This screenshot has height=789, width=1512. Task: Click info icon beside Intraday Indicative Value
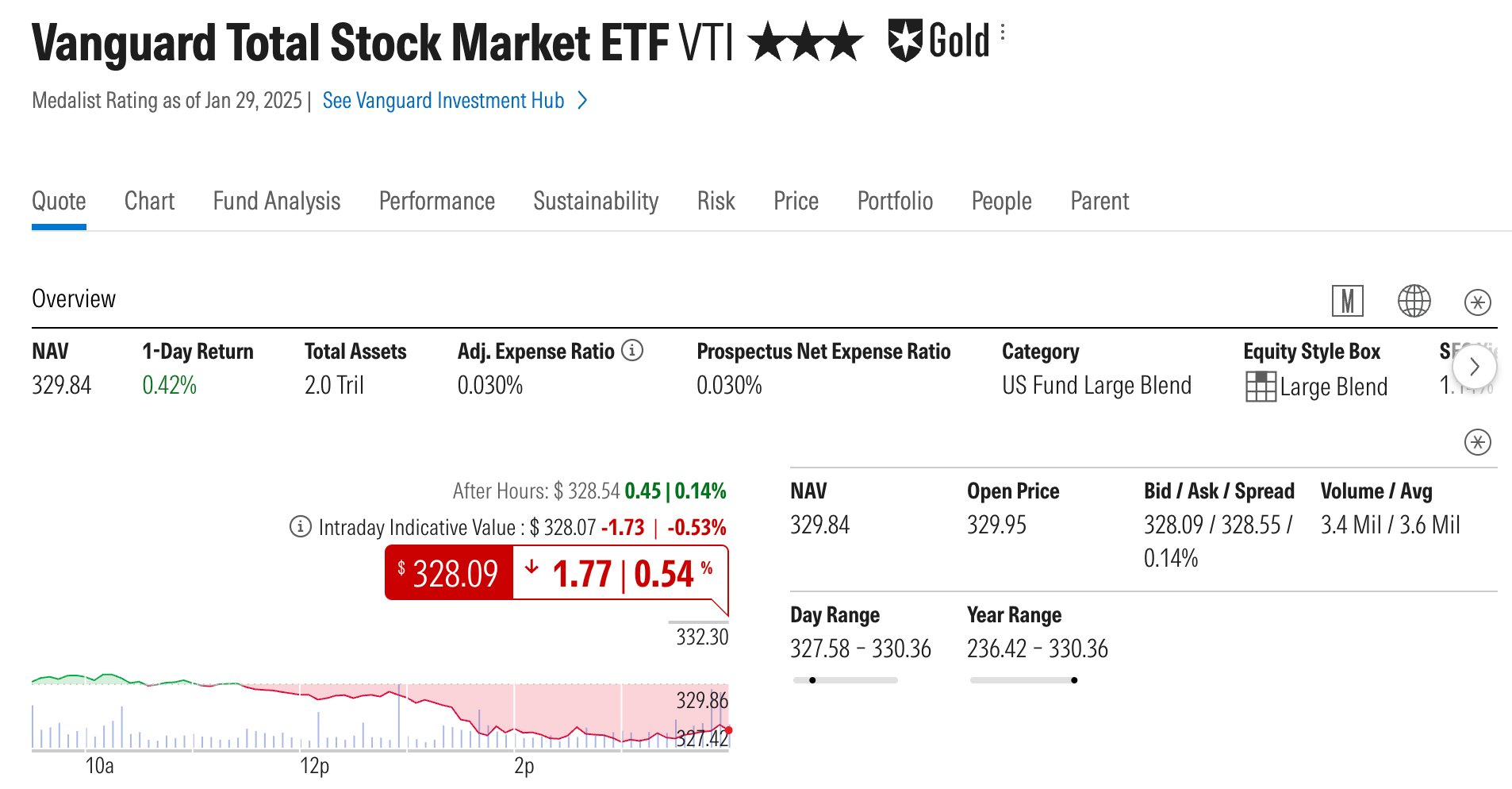(x=301, y=526)
